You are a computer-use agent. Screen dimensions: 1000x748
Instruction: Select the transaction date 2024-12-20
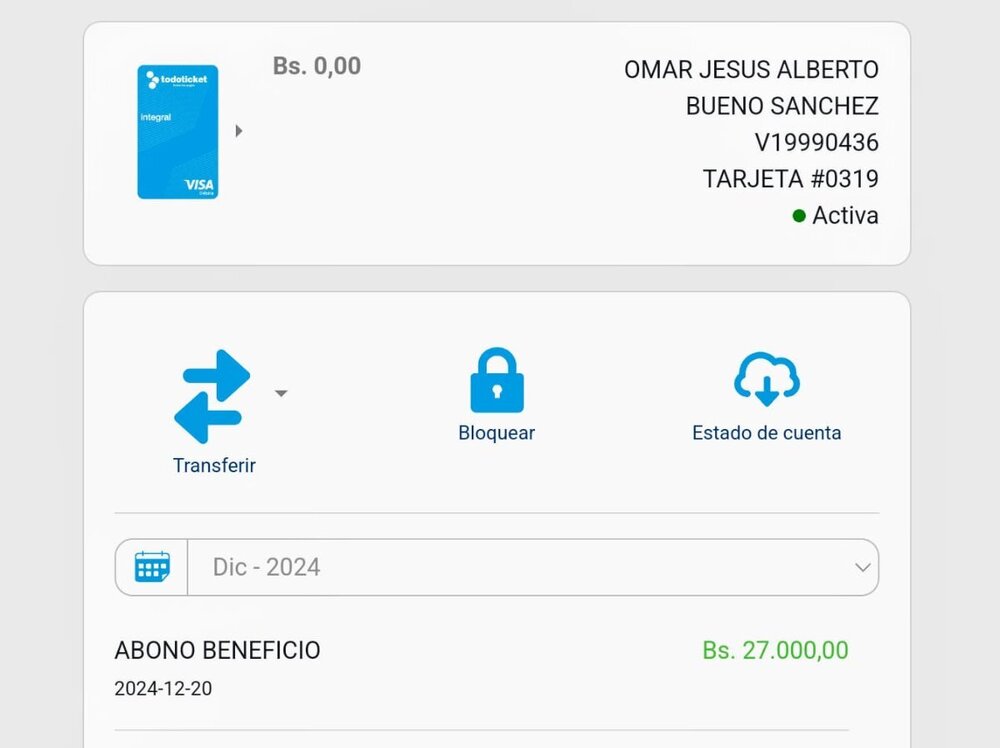point(163,689)
